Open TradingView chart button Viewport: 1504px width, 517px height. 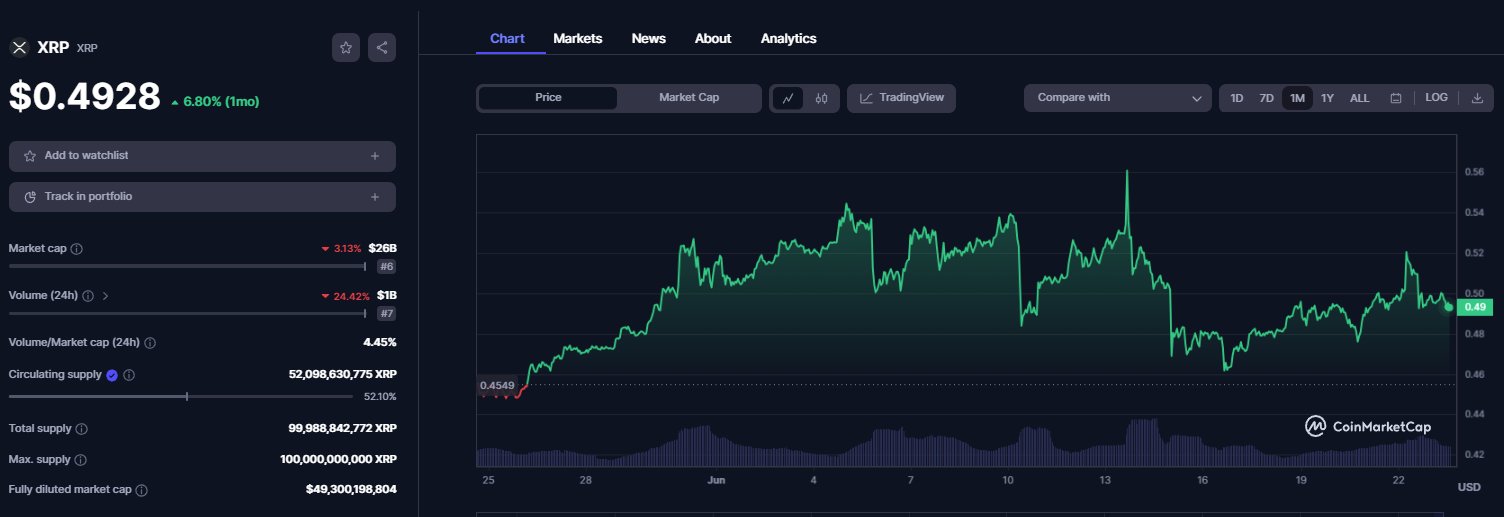click(901, 98)
